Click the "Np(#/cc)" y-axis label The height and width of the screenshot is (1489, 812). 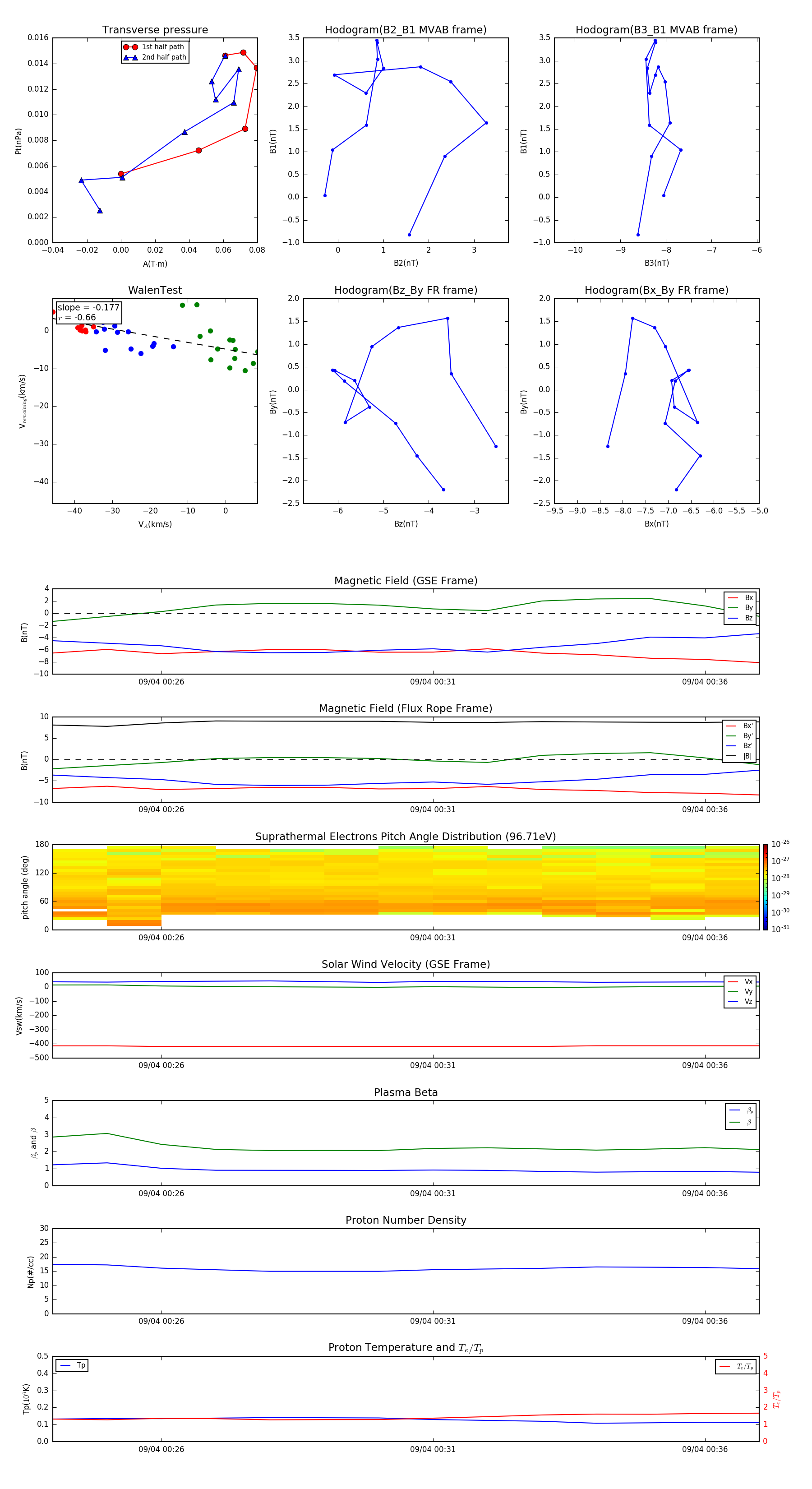31,1272
